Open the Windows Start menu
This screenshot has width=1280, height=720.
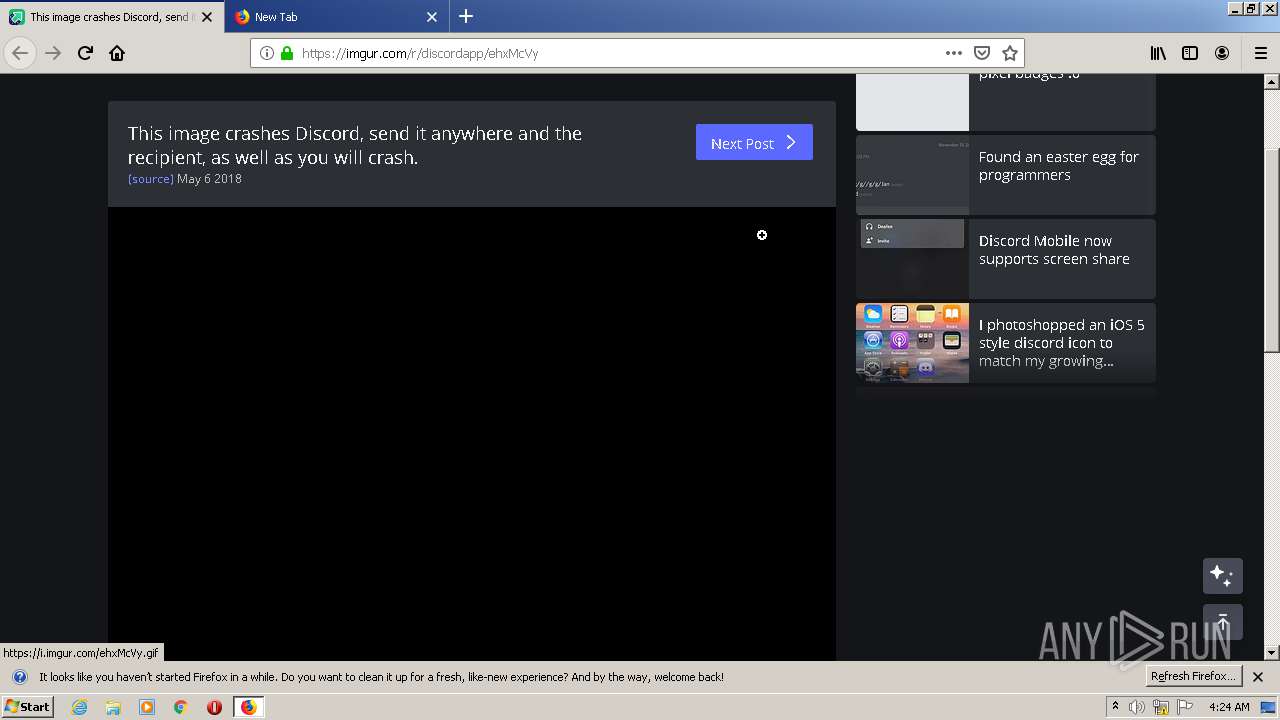point(28,706)
